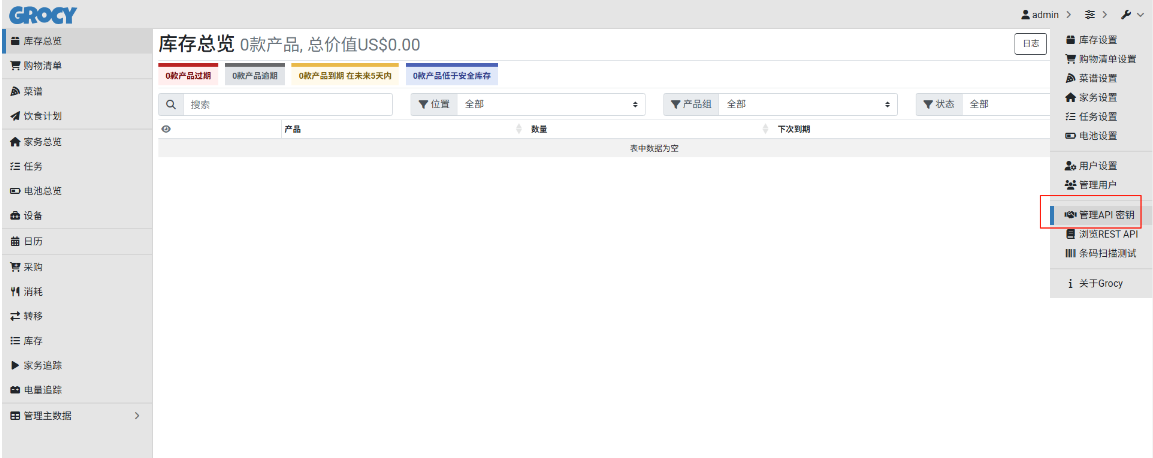Image resolution: width=1153 pixels, height=458 pixels.
Task: Toggle column visibility eye icon
Action: coord(166,129)
